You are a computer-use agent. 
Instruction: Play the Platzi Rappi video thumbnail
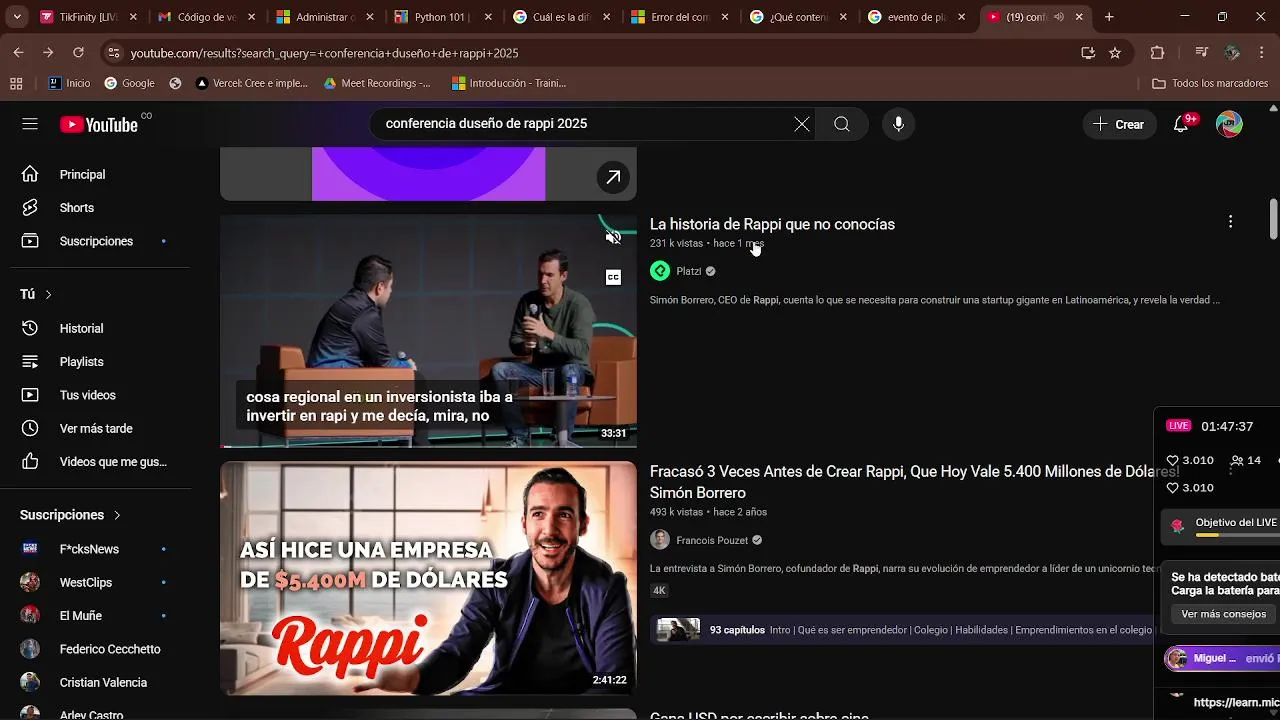point(428,331)
